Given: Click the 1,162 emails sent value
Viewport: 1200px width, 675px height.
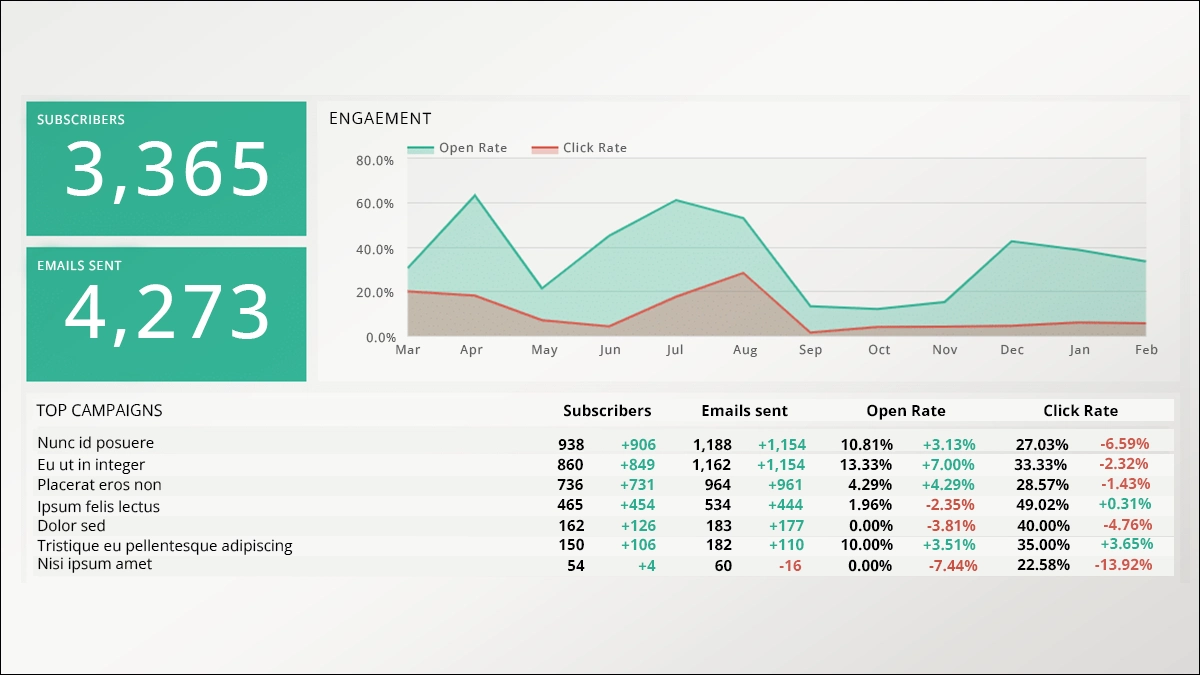Looking at the screenshot, I should coord(712,465).
